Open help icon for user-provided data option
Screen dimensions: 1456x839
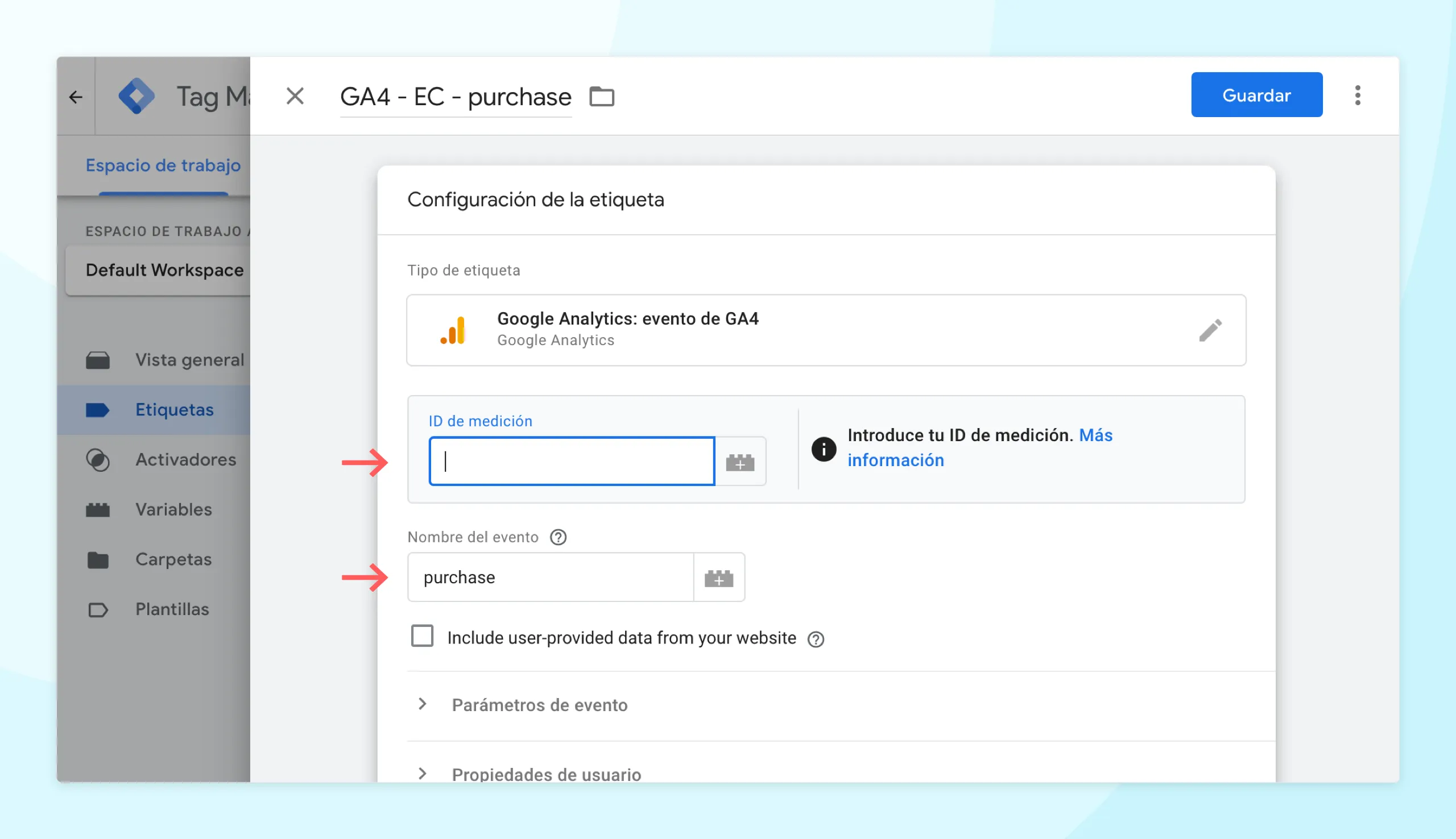point(816,639)
